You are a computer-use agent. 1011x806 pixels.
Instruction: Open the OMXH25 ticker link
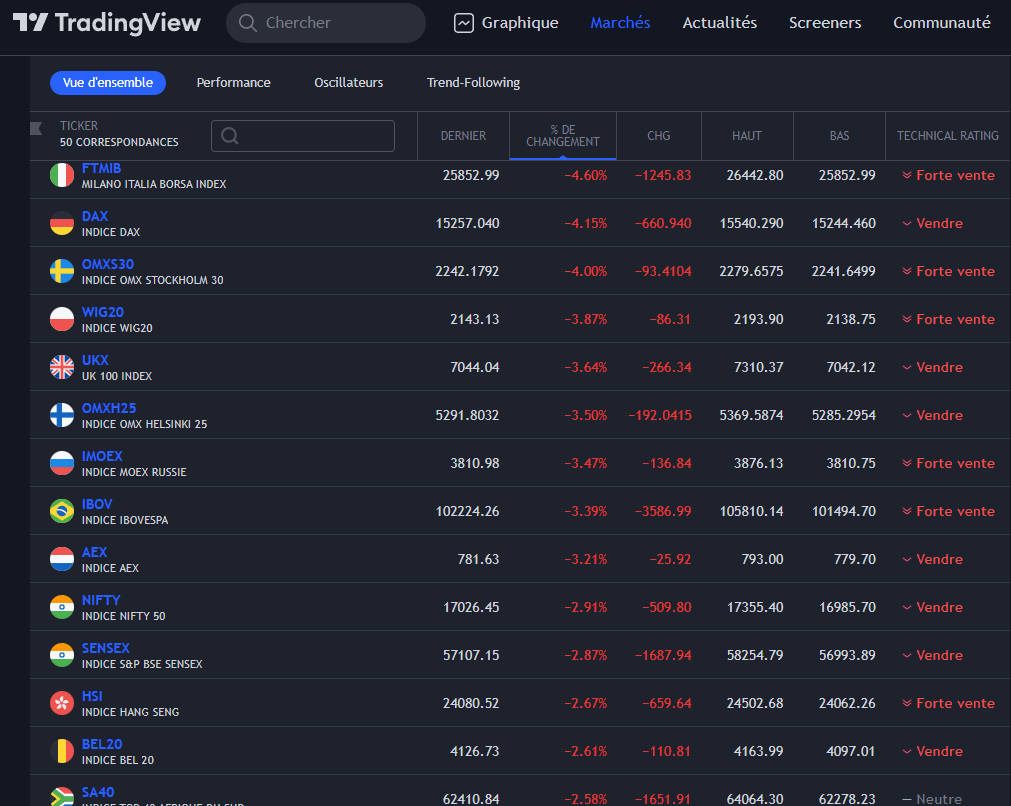click(109, 408)
